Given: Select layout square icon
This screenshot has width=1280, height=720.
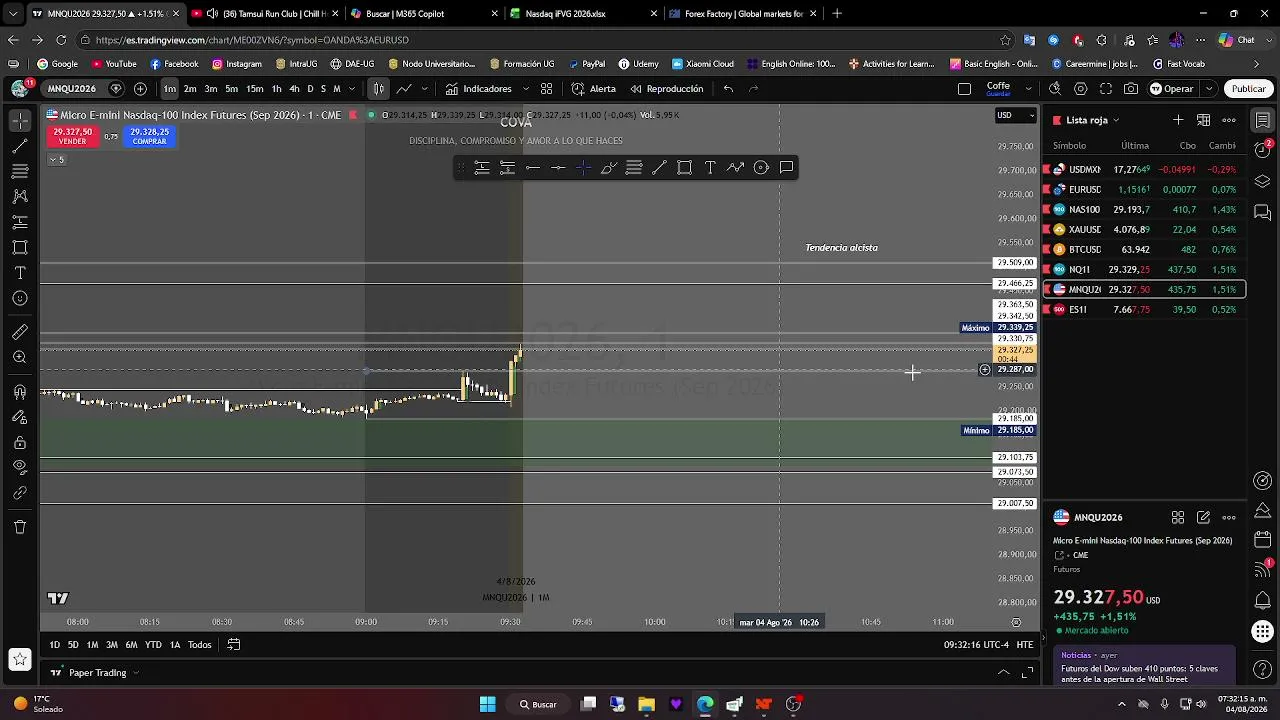Looking at the screenshot, I should (x=964, y=88).
